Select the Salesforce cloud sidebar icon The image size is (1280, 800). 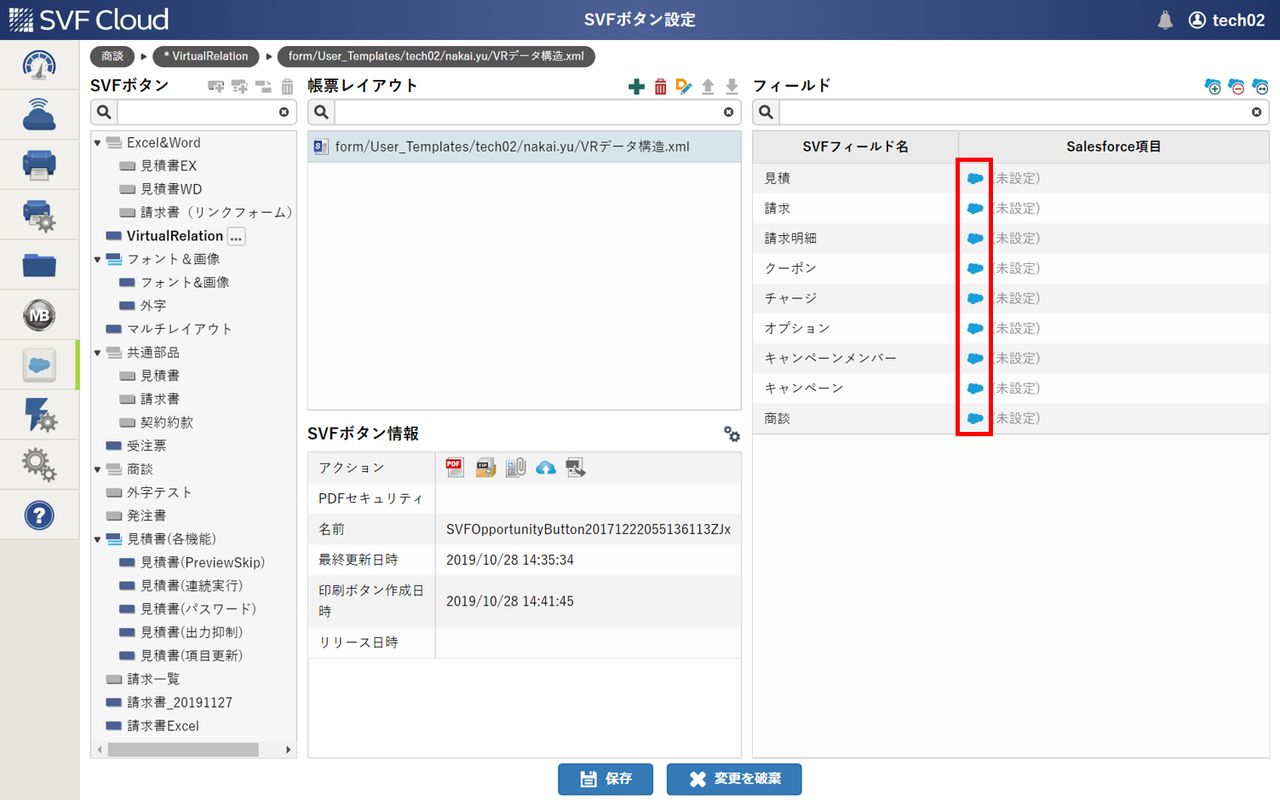(x=39, y=365)
